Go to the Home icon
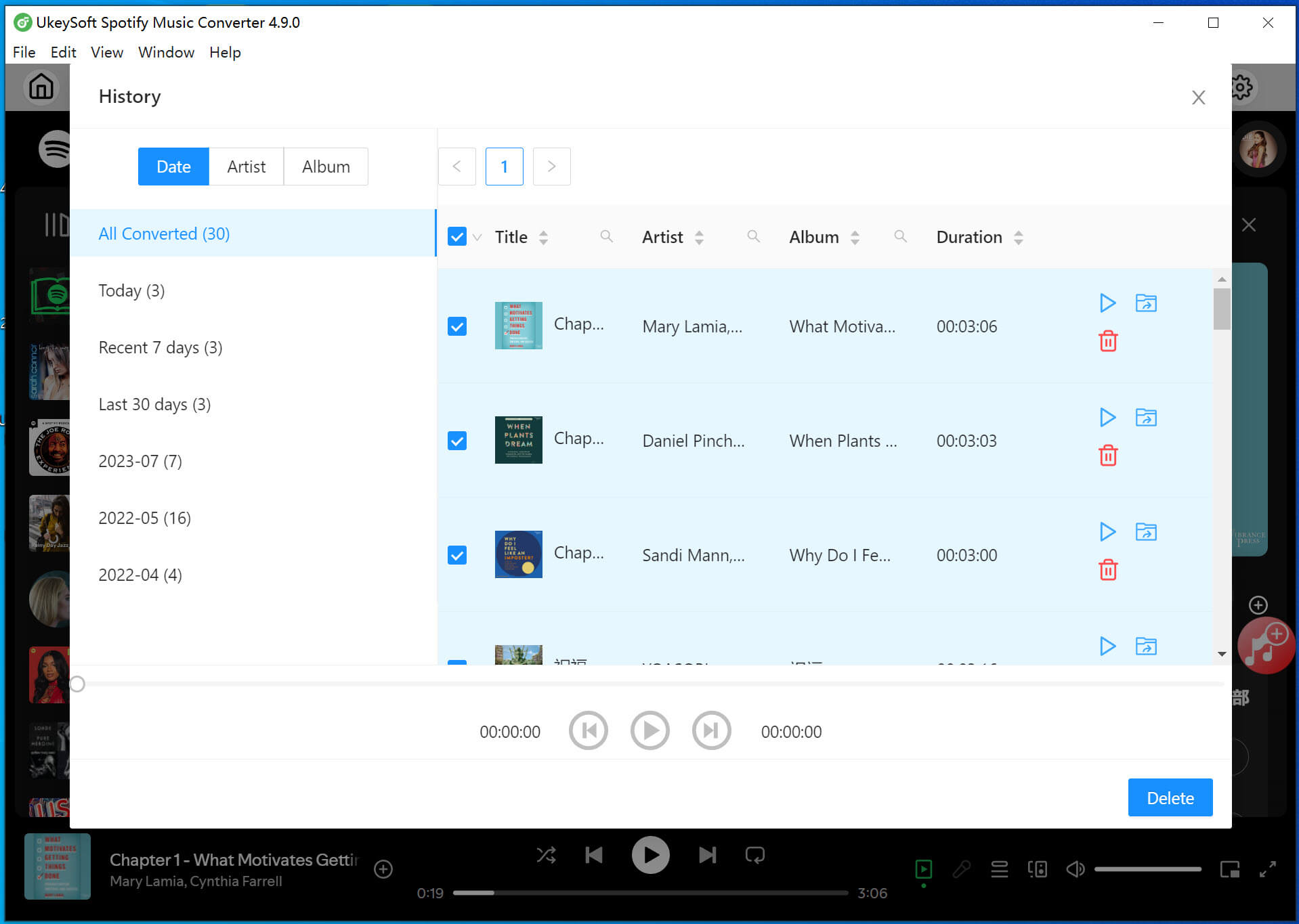The height and width of the screenshot is (924, 1299). coord(41,87)
